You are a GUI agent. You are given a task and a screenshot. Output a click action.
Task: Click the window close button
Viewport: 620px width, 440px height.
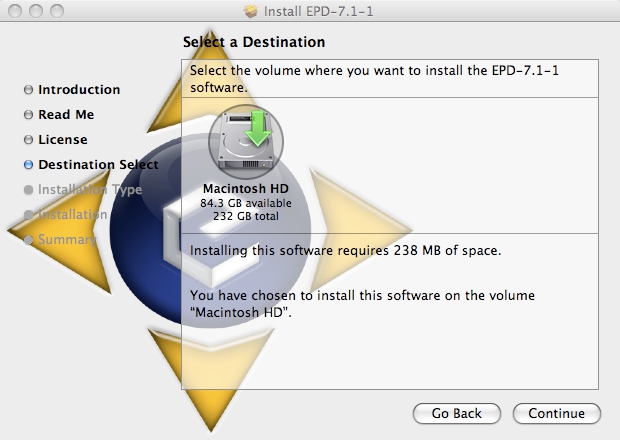click(x=15, y=11)
